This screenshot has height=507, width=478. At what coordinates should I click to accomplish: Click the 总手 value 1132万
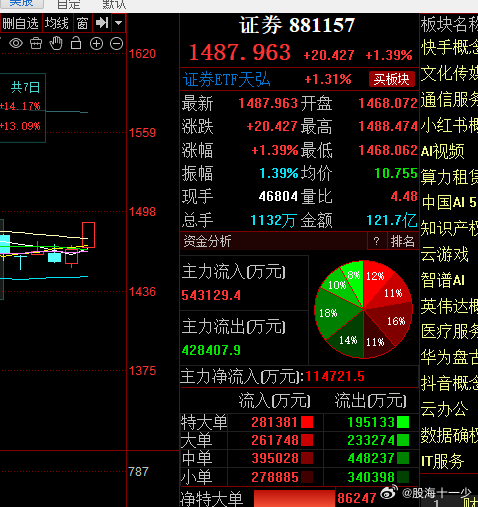coord(273,220)
